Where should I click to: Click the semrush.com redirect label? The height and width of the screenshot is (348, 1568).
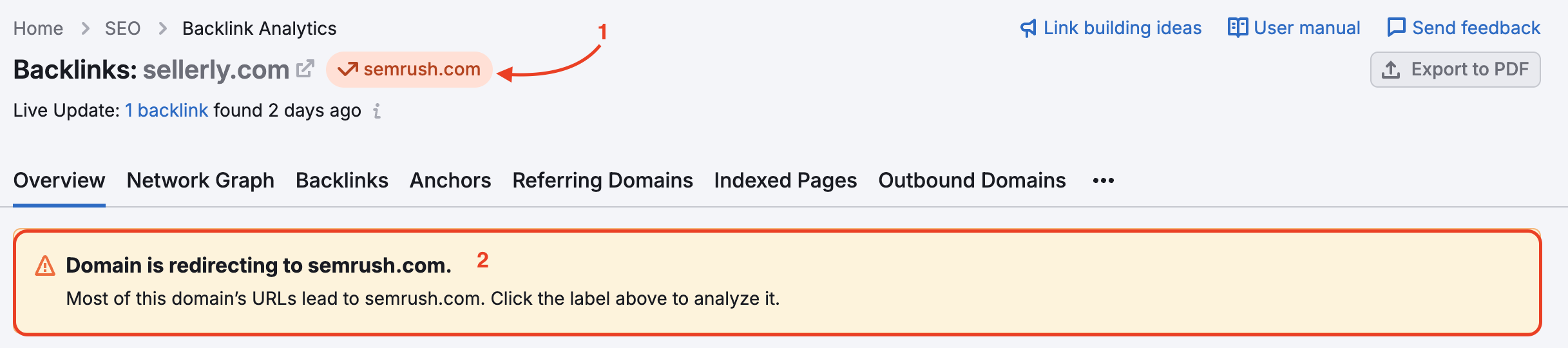pos(421,69)
